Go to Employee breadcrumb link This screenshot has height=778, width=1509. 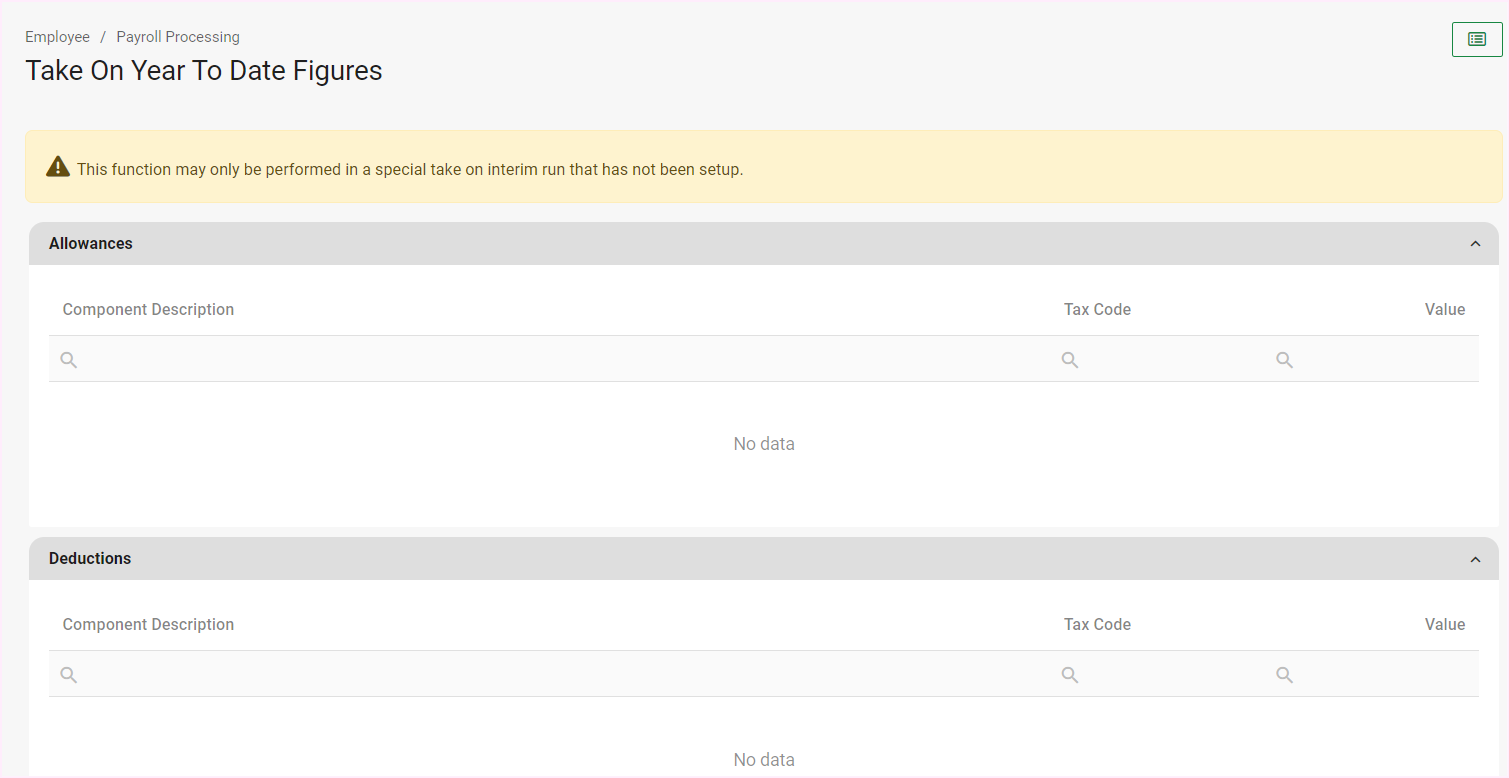coord(57,37)
